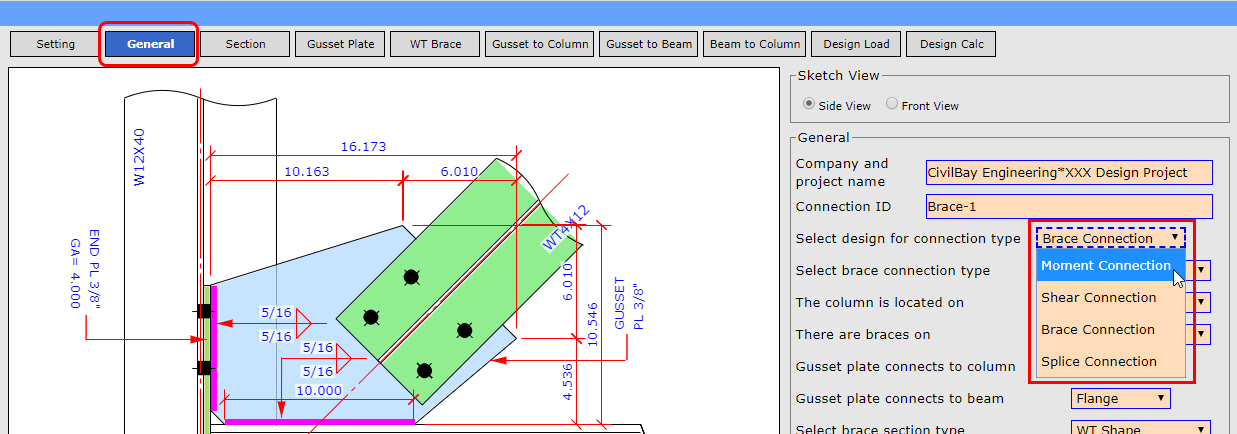The height and width of the screenshot is (434, 1237).
Task: Switch to Beam to Column tab
Action: tap(754, 44)
